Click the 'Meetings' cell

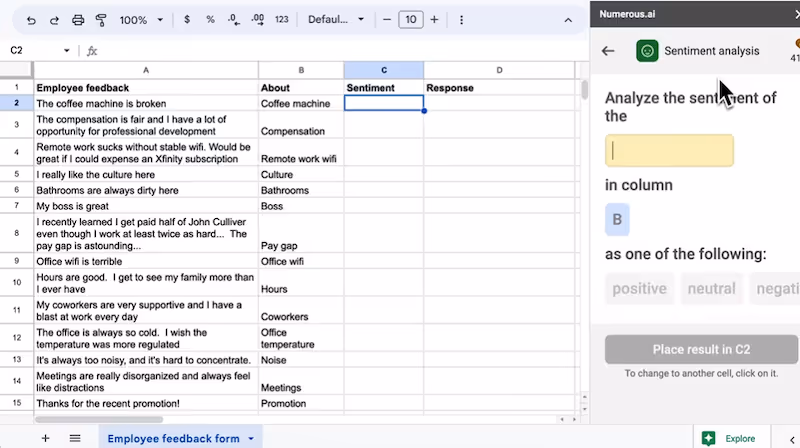coord(301,382)
